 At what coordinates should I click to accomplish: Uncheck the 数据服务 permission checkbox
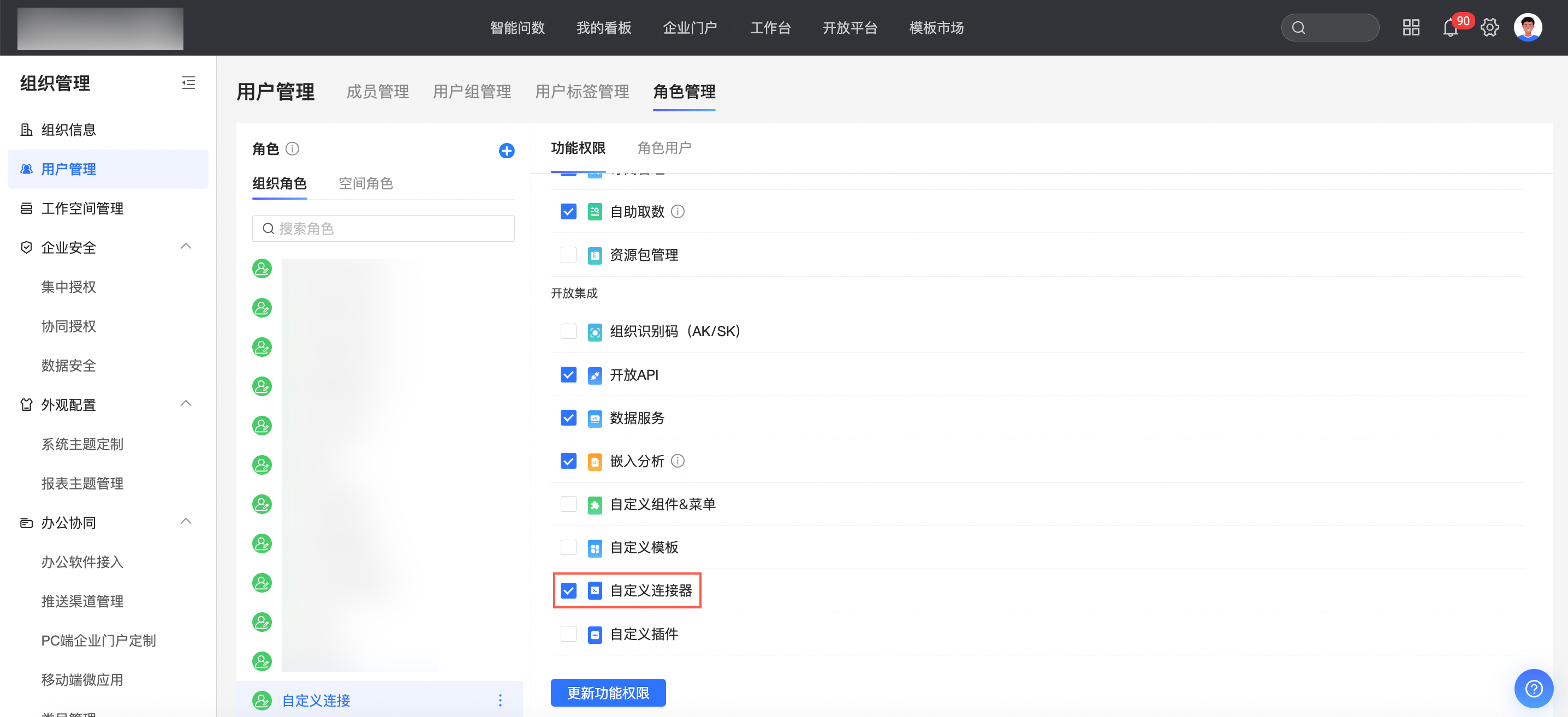[568, 418]
